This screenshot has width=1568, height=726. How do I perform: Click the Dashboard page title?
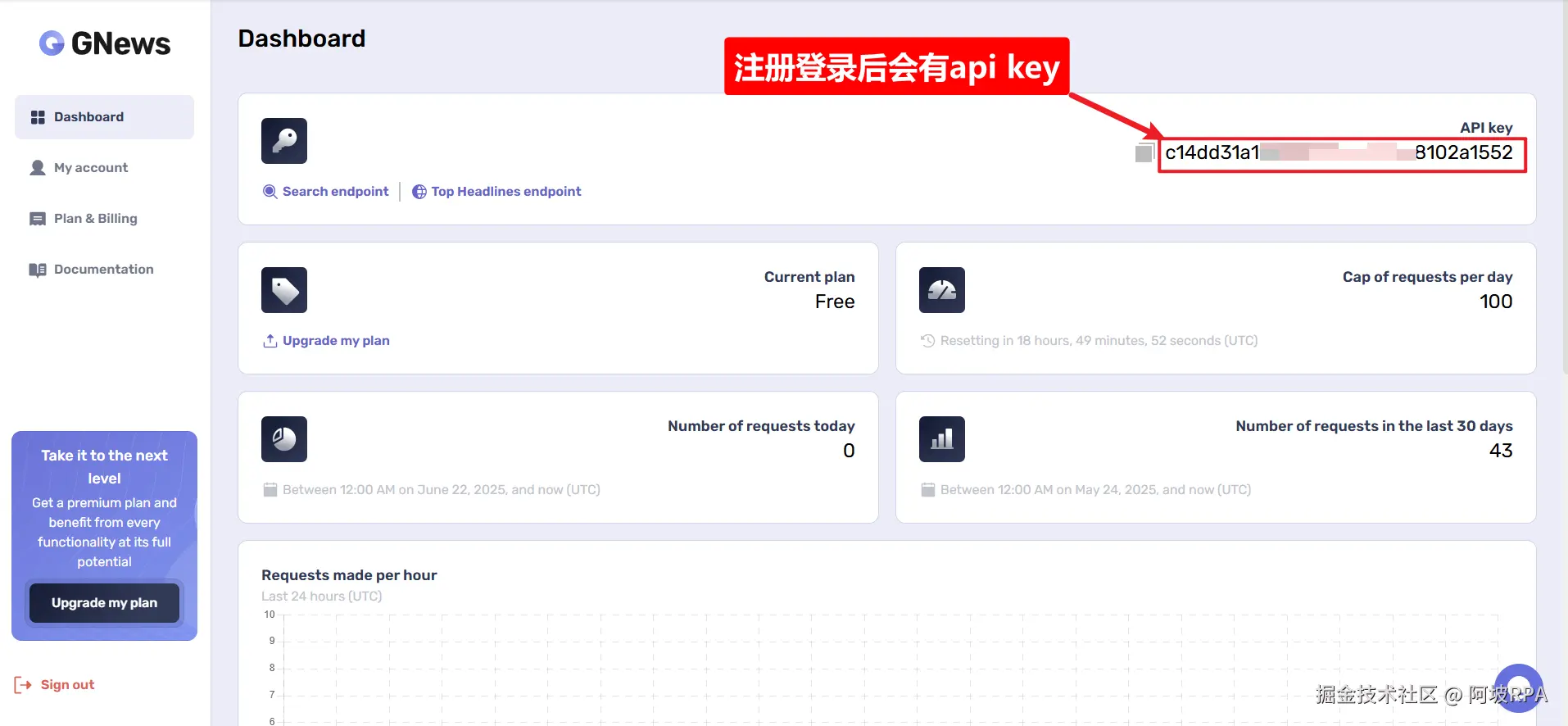click(301, 39)
